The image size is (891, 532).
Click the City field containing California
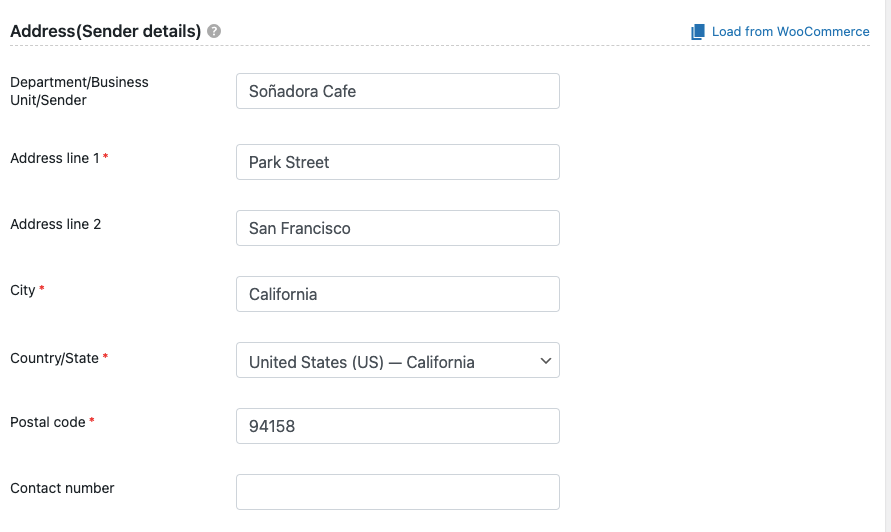coord(398,294)
